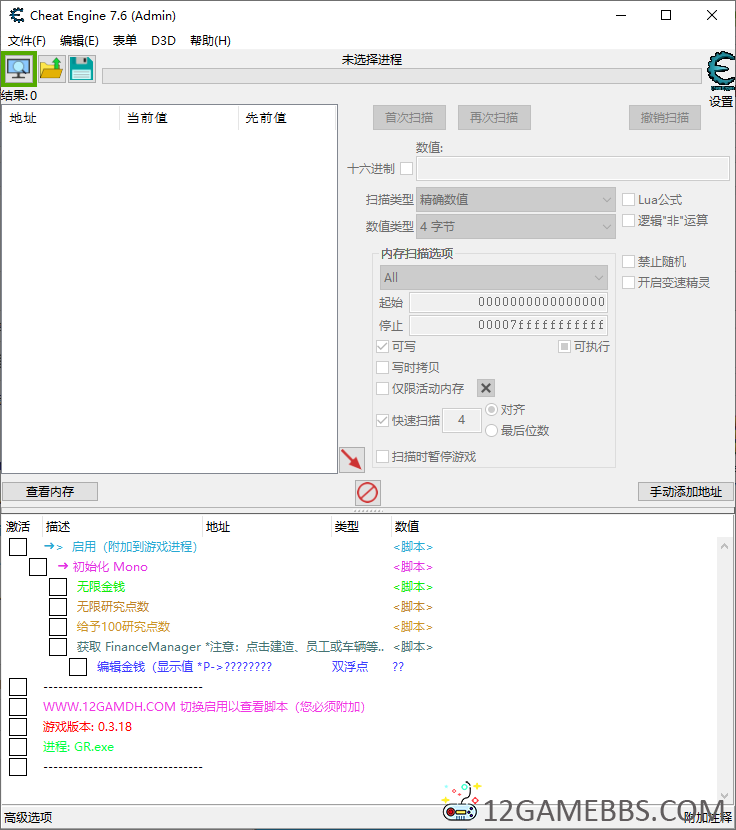Activate checkbox for 进程: GR.exe
Image resolution: width=736 pixels, height=830 pixels.
click(x=18, y=747)
